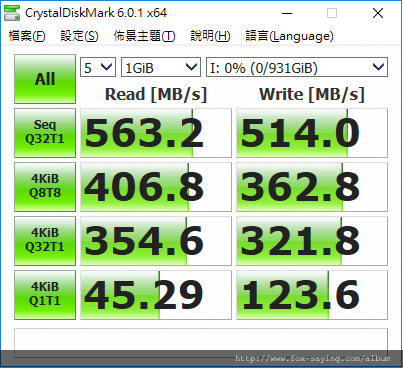Select the 4KiB Q32T1 write result 321.8
Viewport: 403px width, 368px height.
point(312,241)
